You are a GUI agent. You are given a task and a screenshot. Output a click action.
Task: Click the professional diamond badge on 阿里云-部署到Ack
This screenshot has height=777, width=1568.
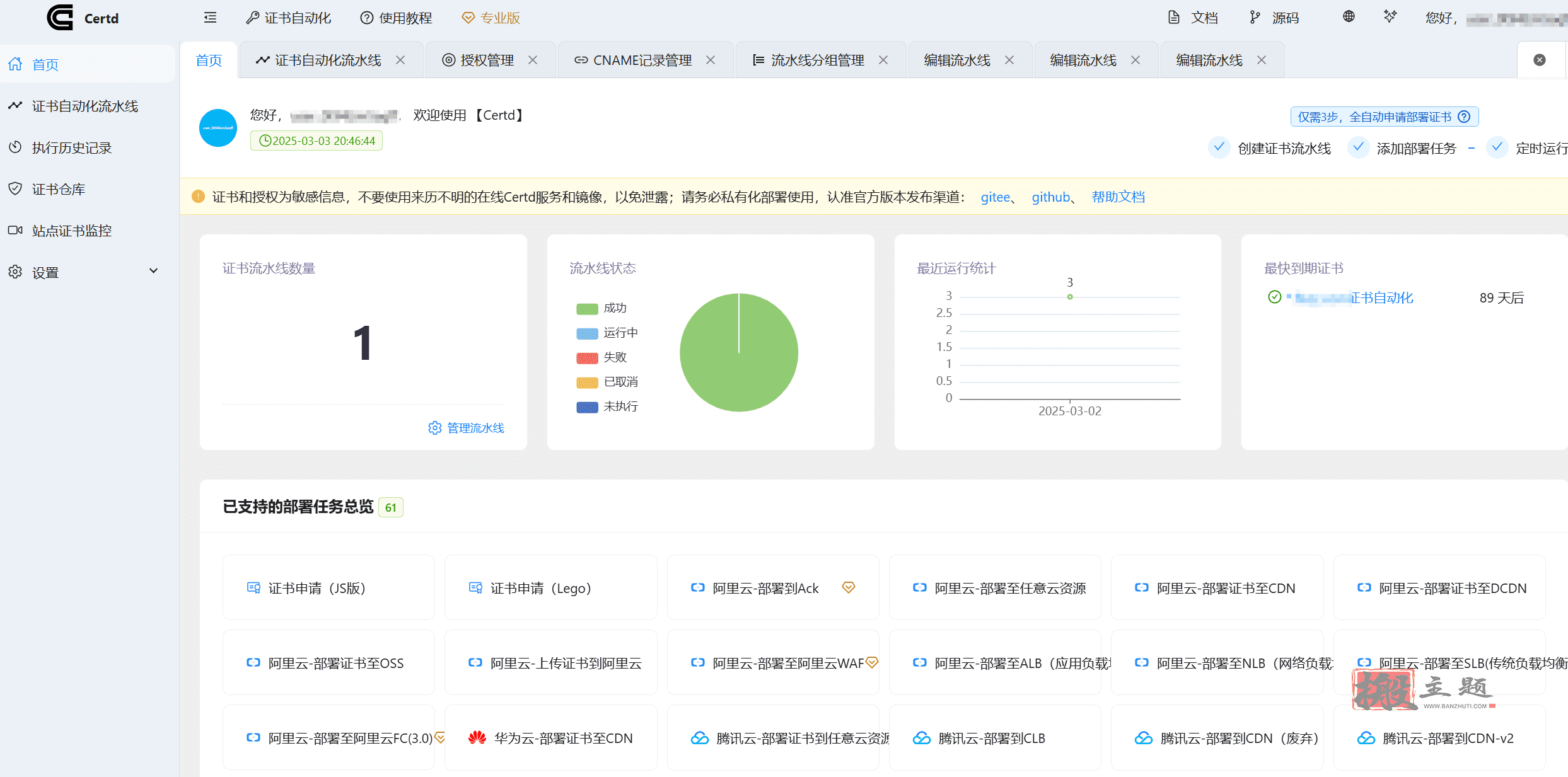pyautogui.click(x=849, y=587)
